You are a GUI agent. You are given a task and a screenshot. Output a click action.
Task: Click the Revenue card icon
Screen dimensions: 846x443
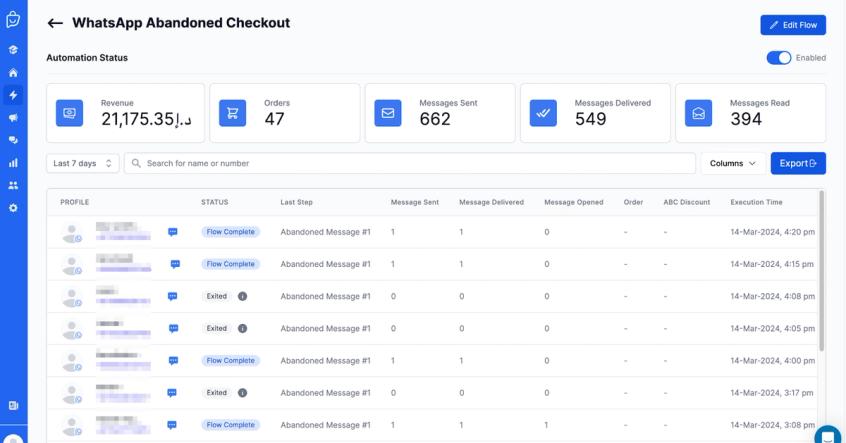point(70,113)
